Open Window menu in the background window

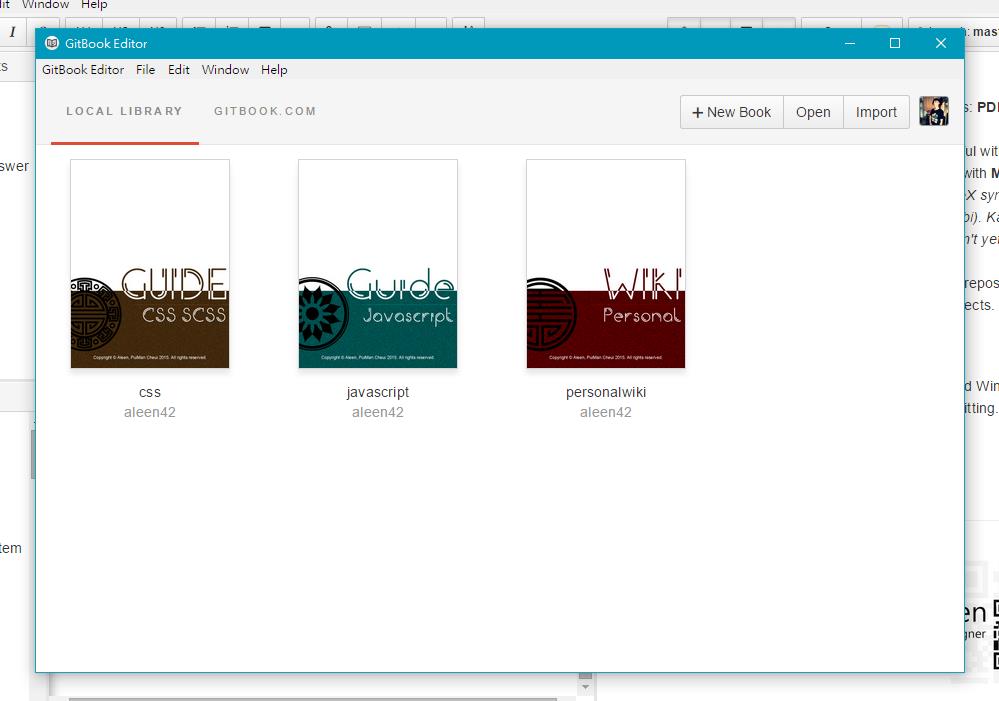tap(45, 5)
